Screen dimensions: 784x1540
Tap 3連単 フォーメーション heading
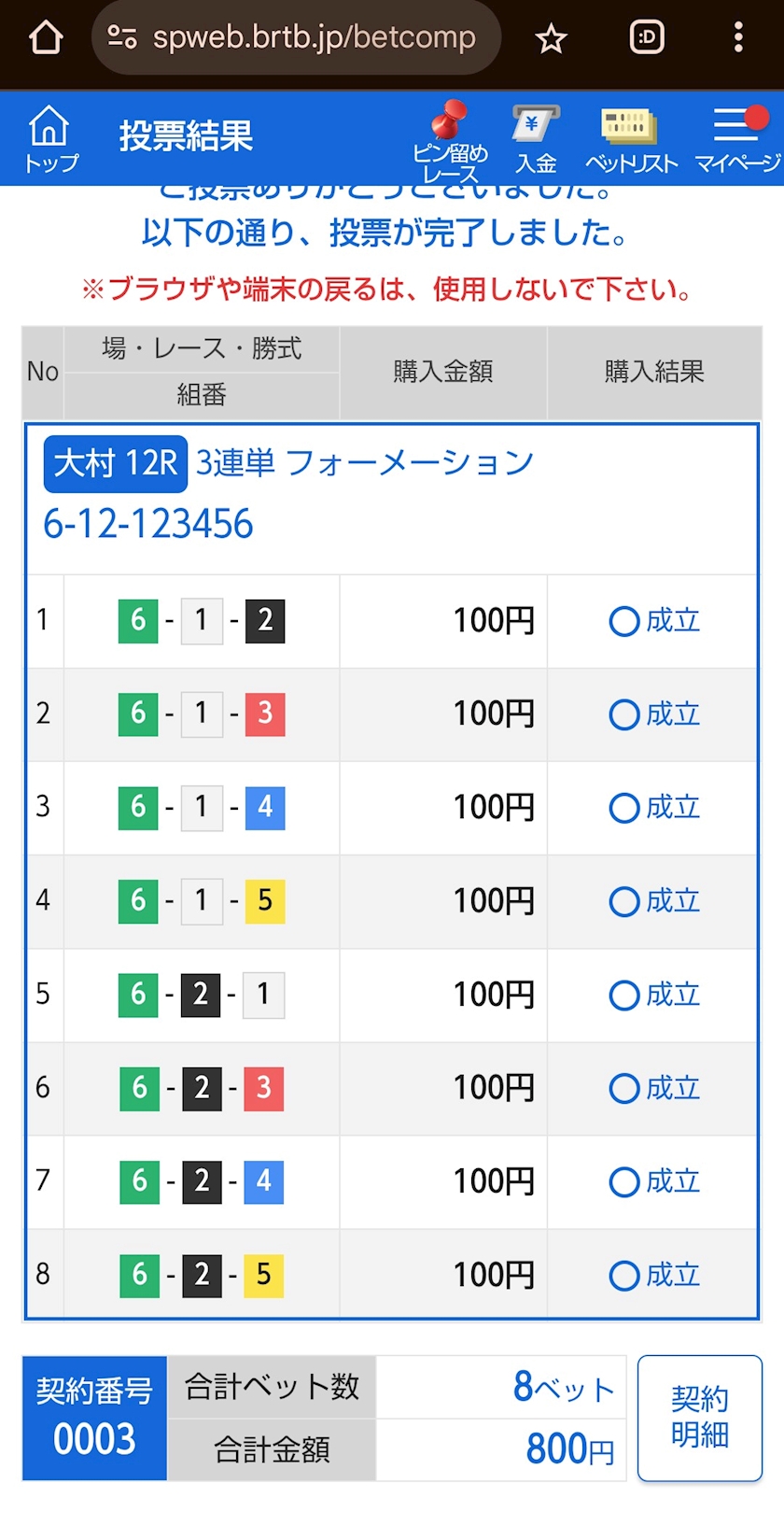click(x=364, y=463)
